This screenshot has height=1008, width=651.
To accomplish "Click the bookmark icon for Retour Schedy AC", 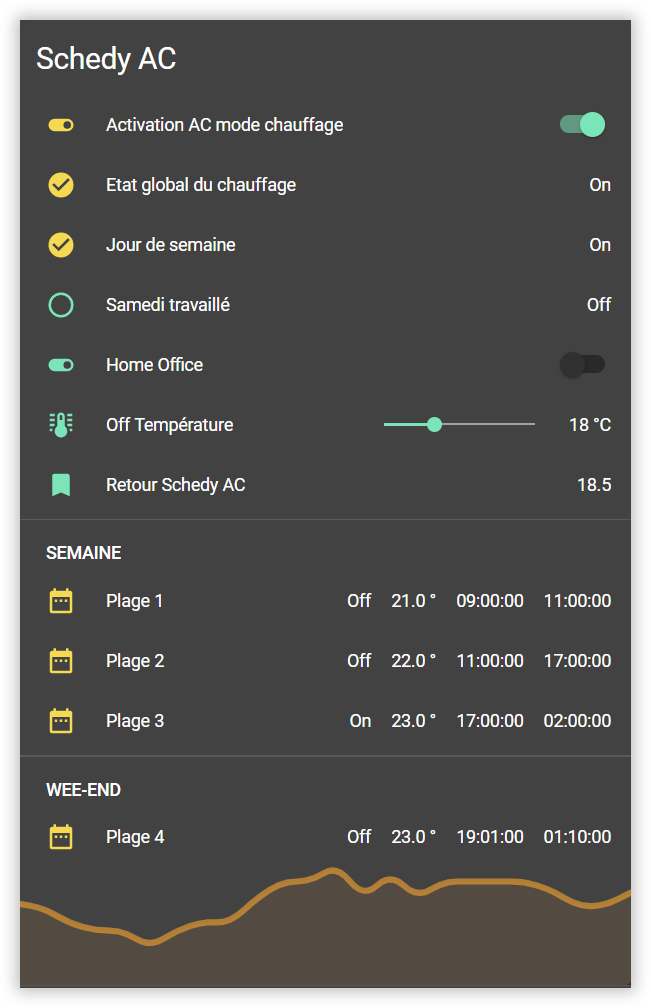I will pyautogui.click(x=61, y=485).
